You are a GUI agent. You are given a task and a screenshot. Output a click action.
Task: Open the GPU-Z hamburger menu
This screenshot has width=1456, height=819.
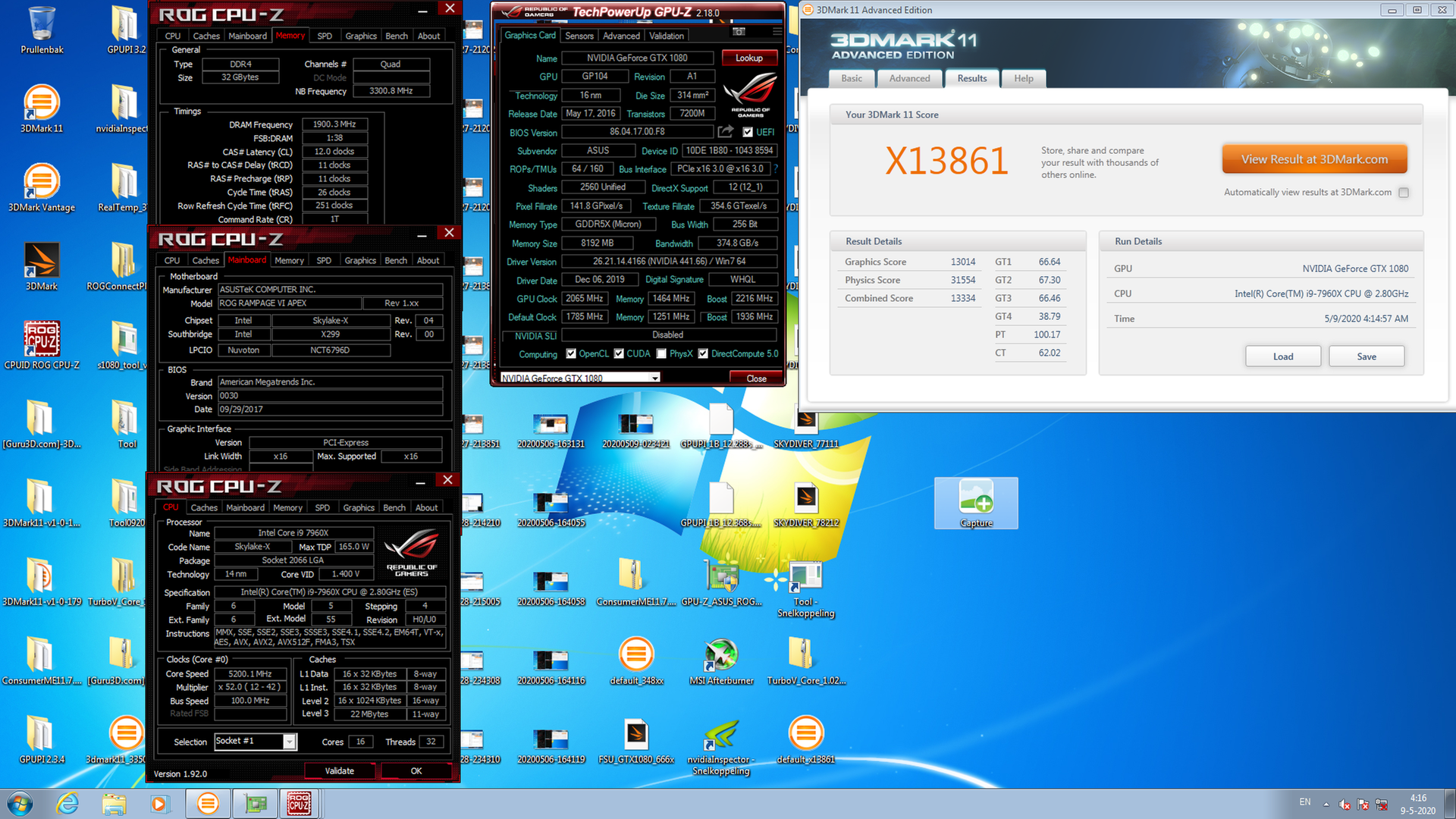[777, 32]
